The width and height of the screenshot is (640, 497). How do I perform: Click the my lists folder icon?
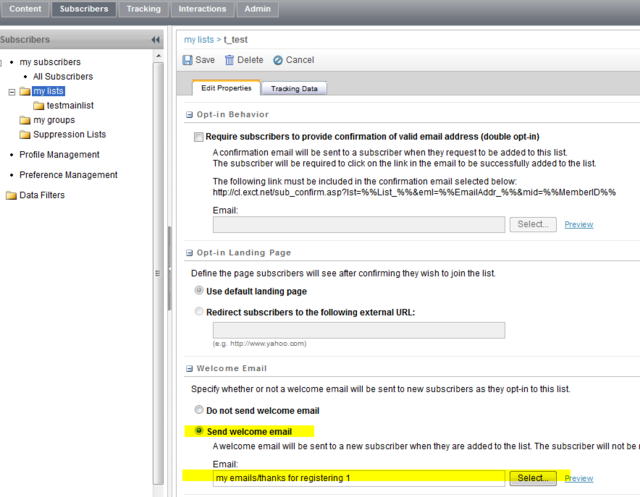pos(25,91)
